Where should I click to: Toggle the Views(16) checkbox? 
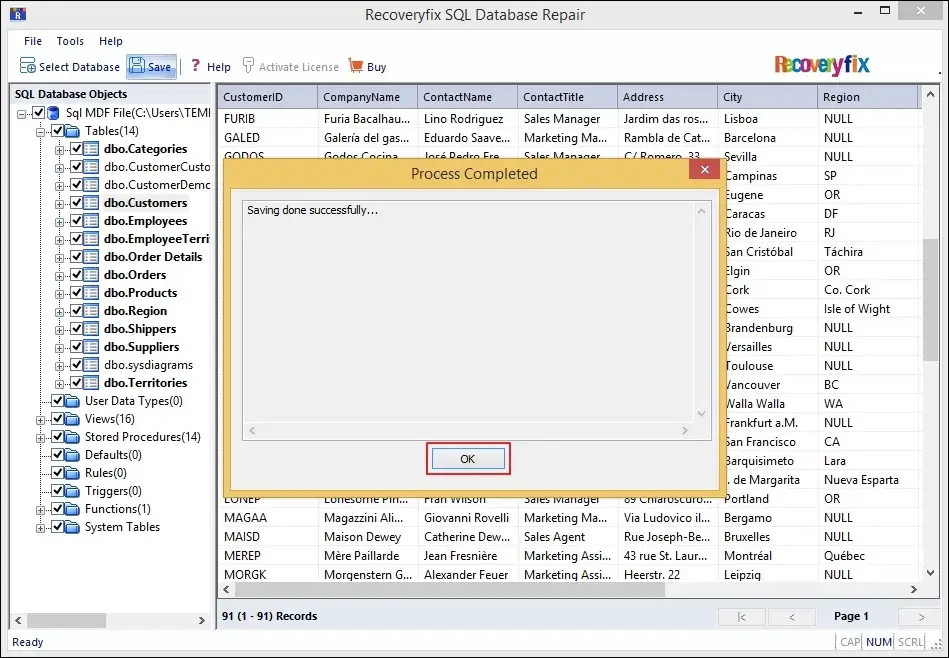57,419
